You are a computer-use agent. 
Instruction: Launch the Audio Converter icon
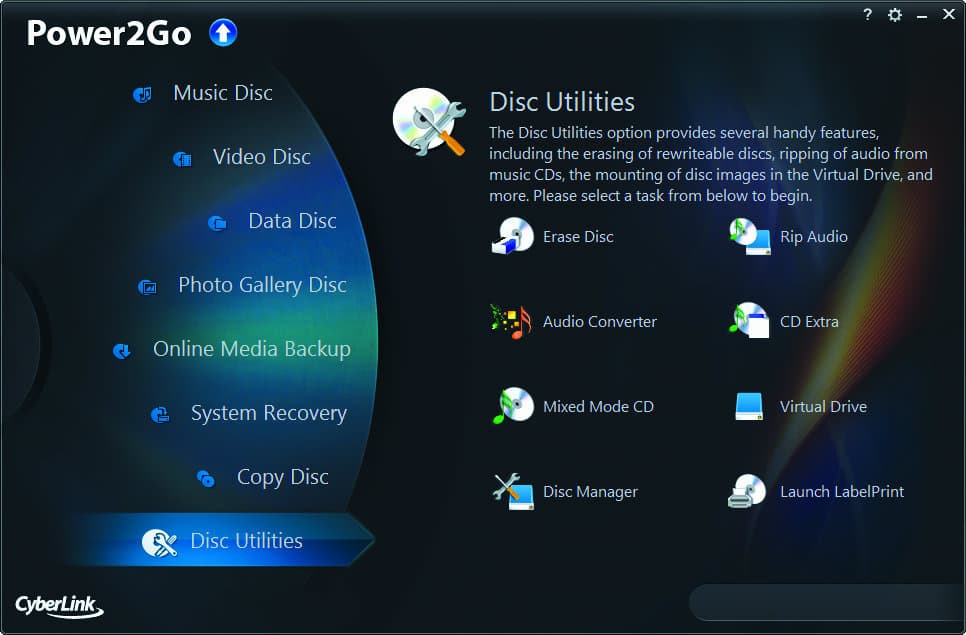(x=512, y=322)
